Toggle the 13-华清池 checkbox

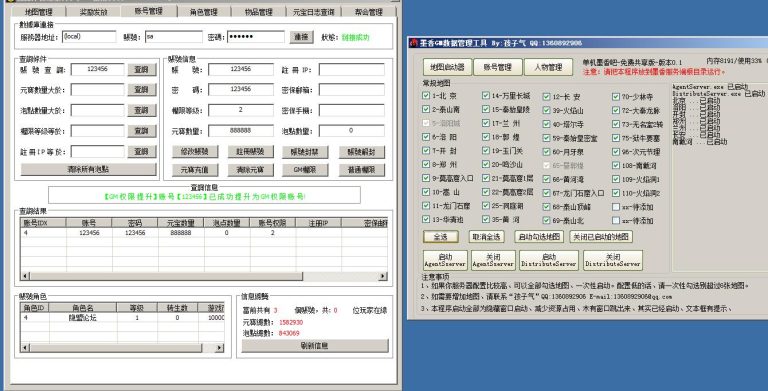(426, 219)
